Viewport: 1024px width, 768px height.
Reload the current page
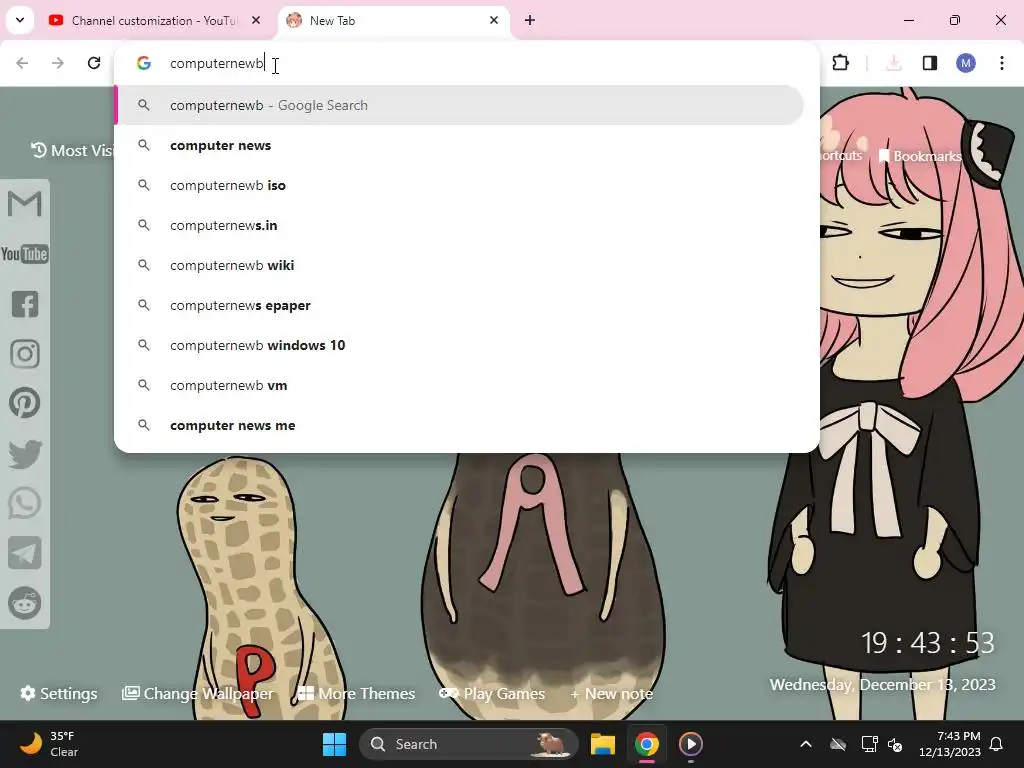(94, 63)
